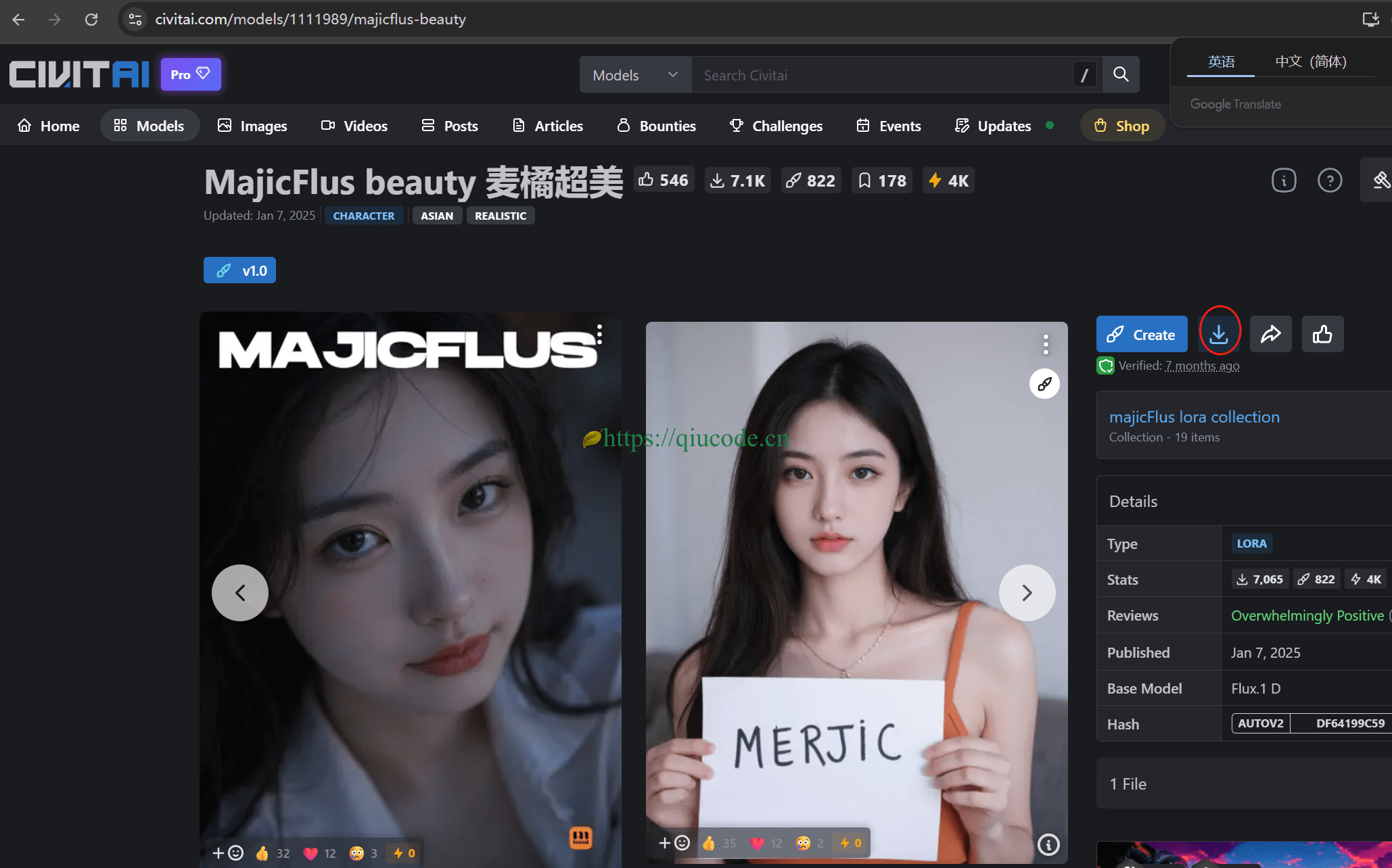Image resolution: width=1392 pixels, height=868 pixels.
Task: Add reaction on the MERJIC image
Action: [674, 843]
